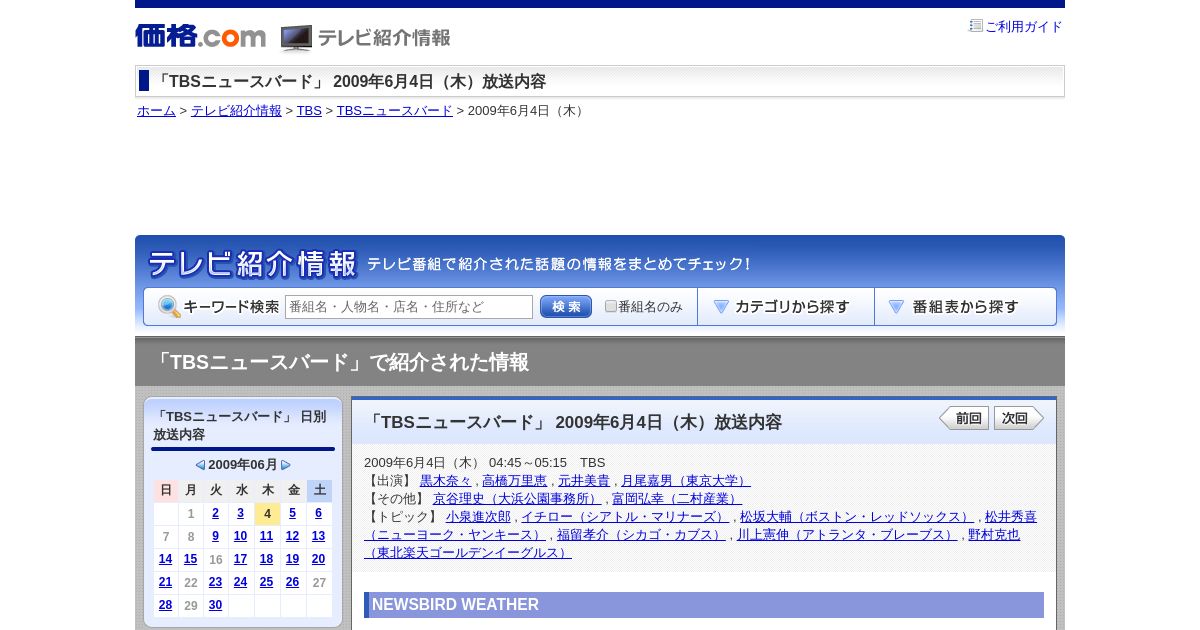Select June 11 in calendar
The width and height of the screenshot is (1200, 630).
266,536
